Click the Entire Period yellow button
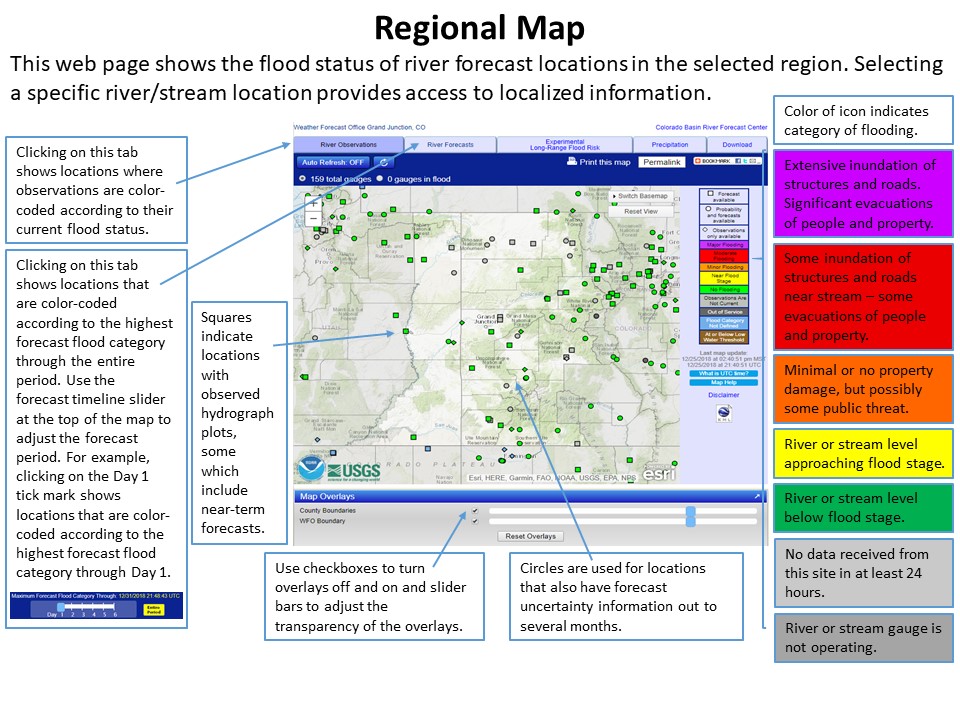Screen dimensions: 960x720 tap(153, 610)
